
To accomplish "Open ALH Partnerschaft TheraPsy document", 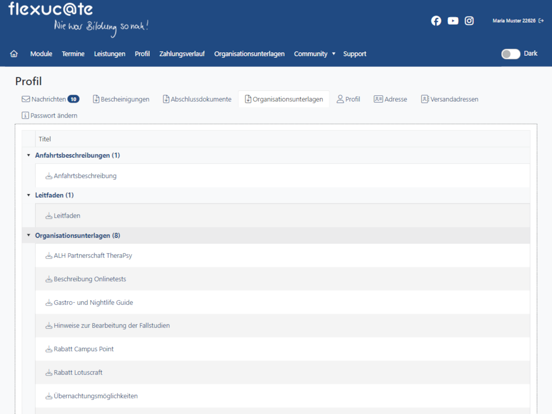I will (93, 256).
